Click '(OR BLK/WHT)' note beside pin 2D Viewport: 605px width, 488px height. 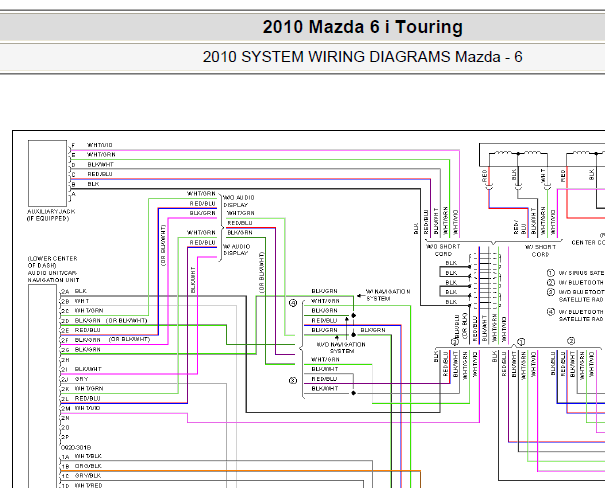tap(127, 321)
